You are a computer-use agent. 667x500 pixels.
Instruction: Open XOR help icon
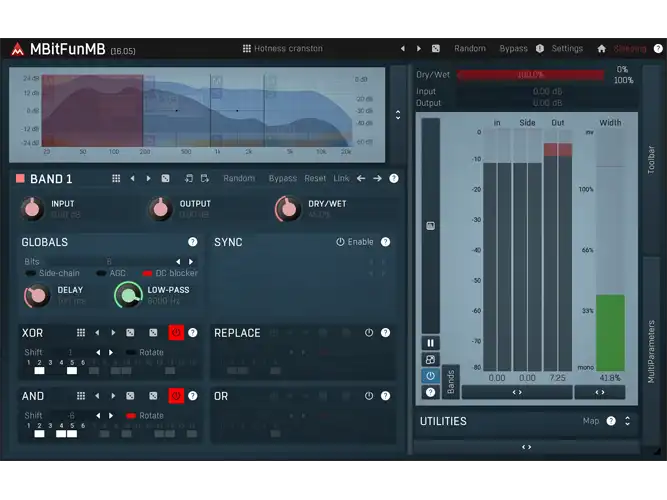[x=193, y=333]
